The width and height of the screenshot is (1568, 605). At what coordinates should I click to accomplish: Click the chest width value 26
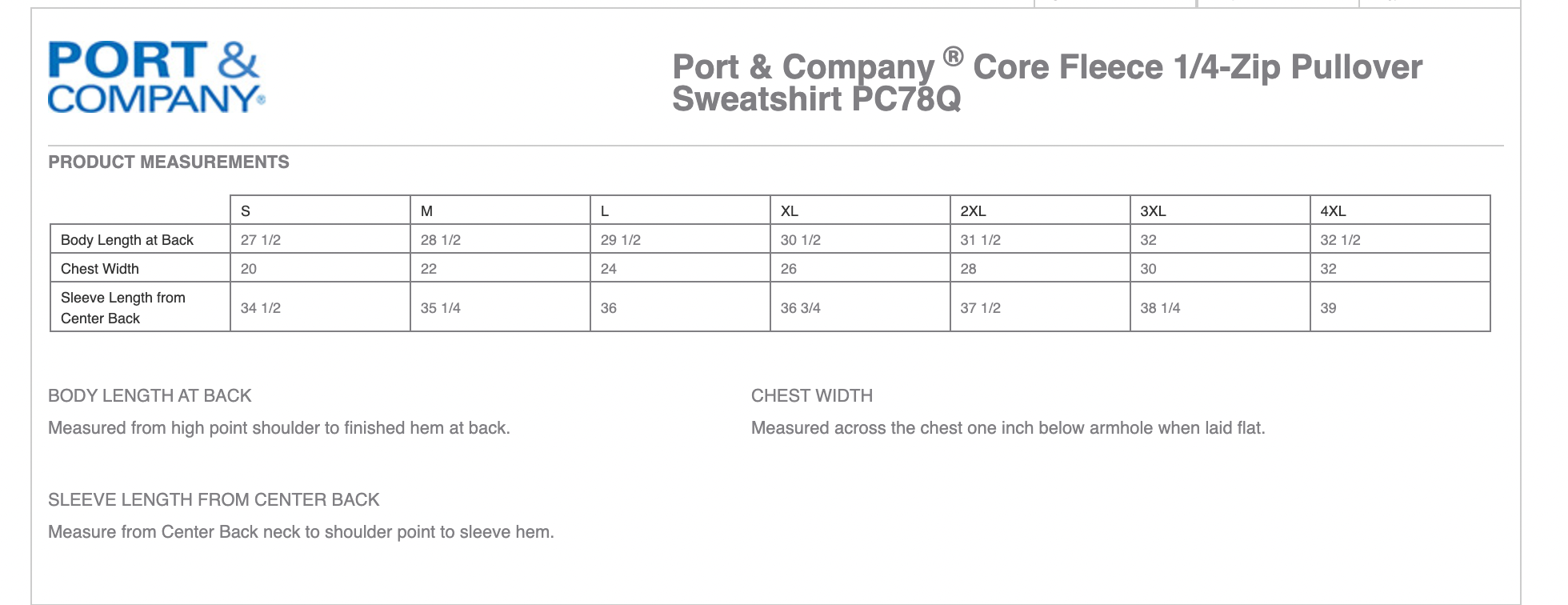[789, 269]
